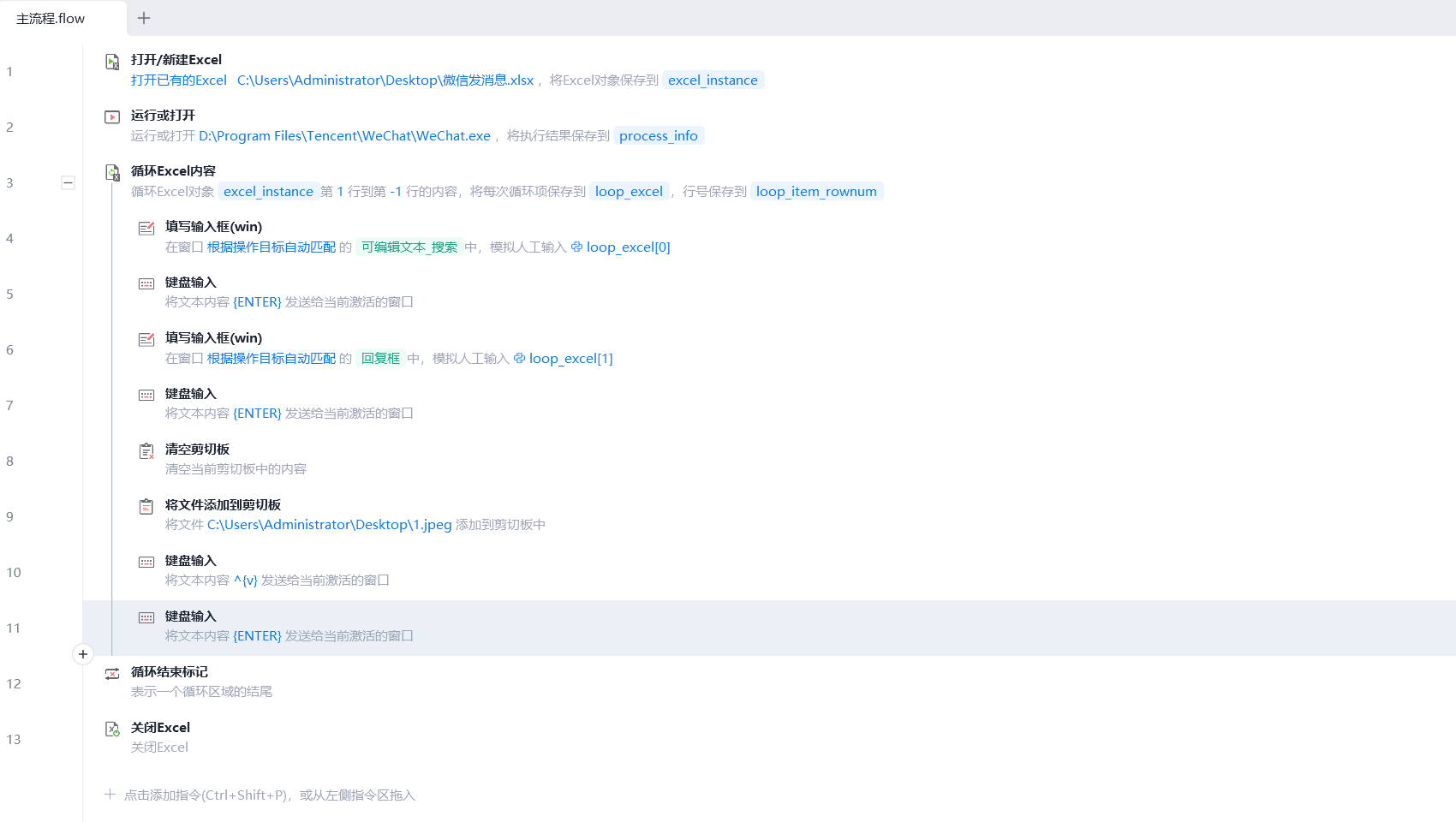Click the Open/New Excel step icon

tap(112, 62)
